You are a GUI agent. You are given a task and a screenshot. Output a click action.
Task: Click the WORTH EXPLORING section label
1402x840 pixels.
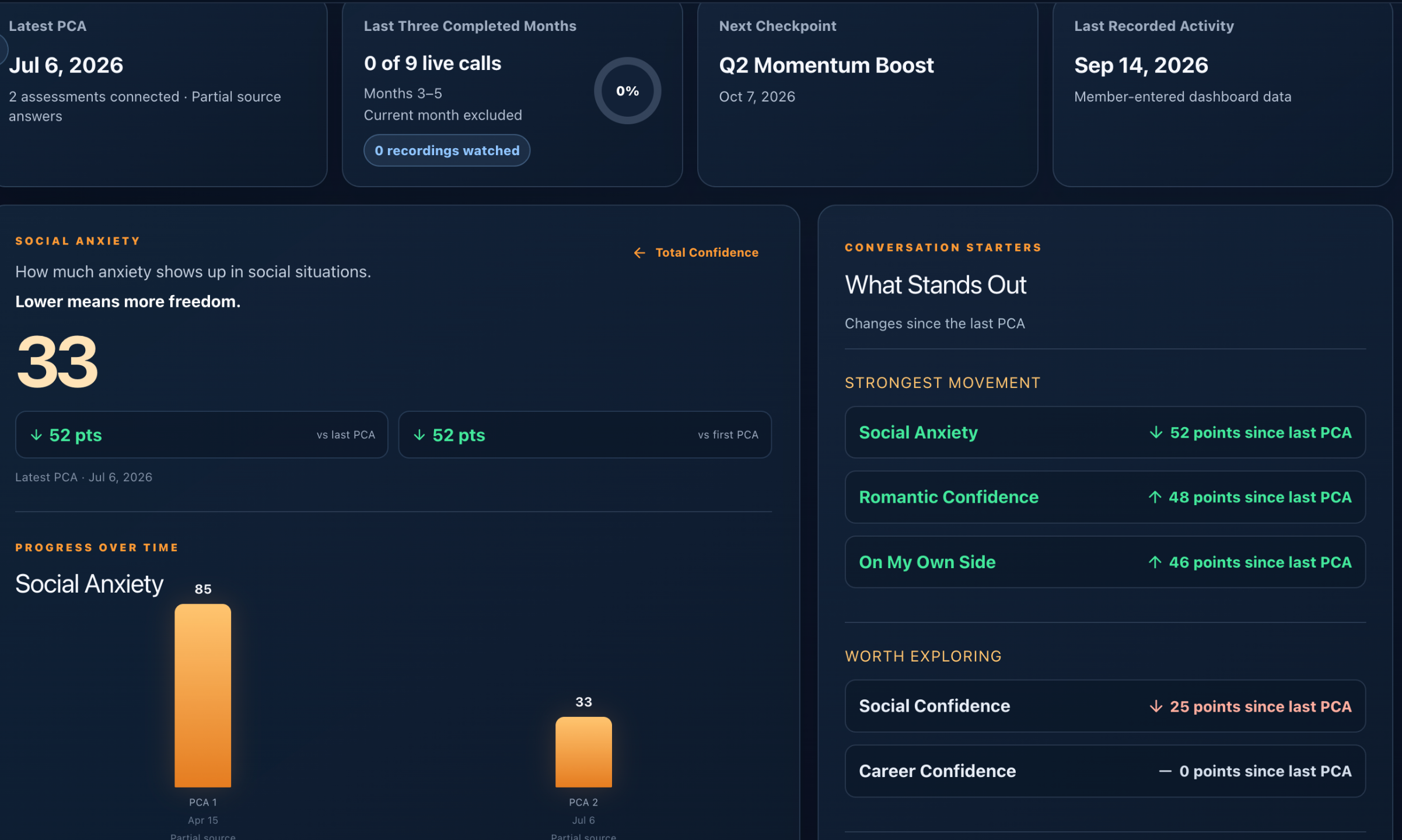[923, 656]
